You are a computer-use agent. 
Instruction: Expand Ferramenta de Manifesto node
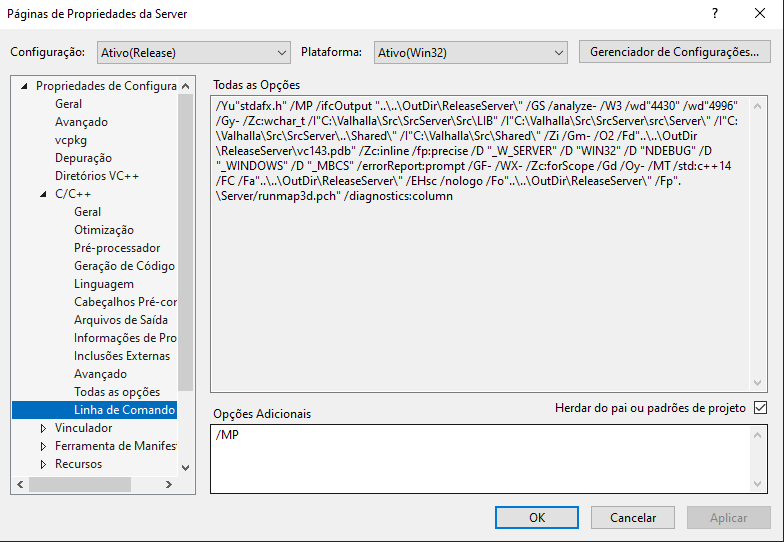coord(43,446)
